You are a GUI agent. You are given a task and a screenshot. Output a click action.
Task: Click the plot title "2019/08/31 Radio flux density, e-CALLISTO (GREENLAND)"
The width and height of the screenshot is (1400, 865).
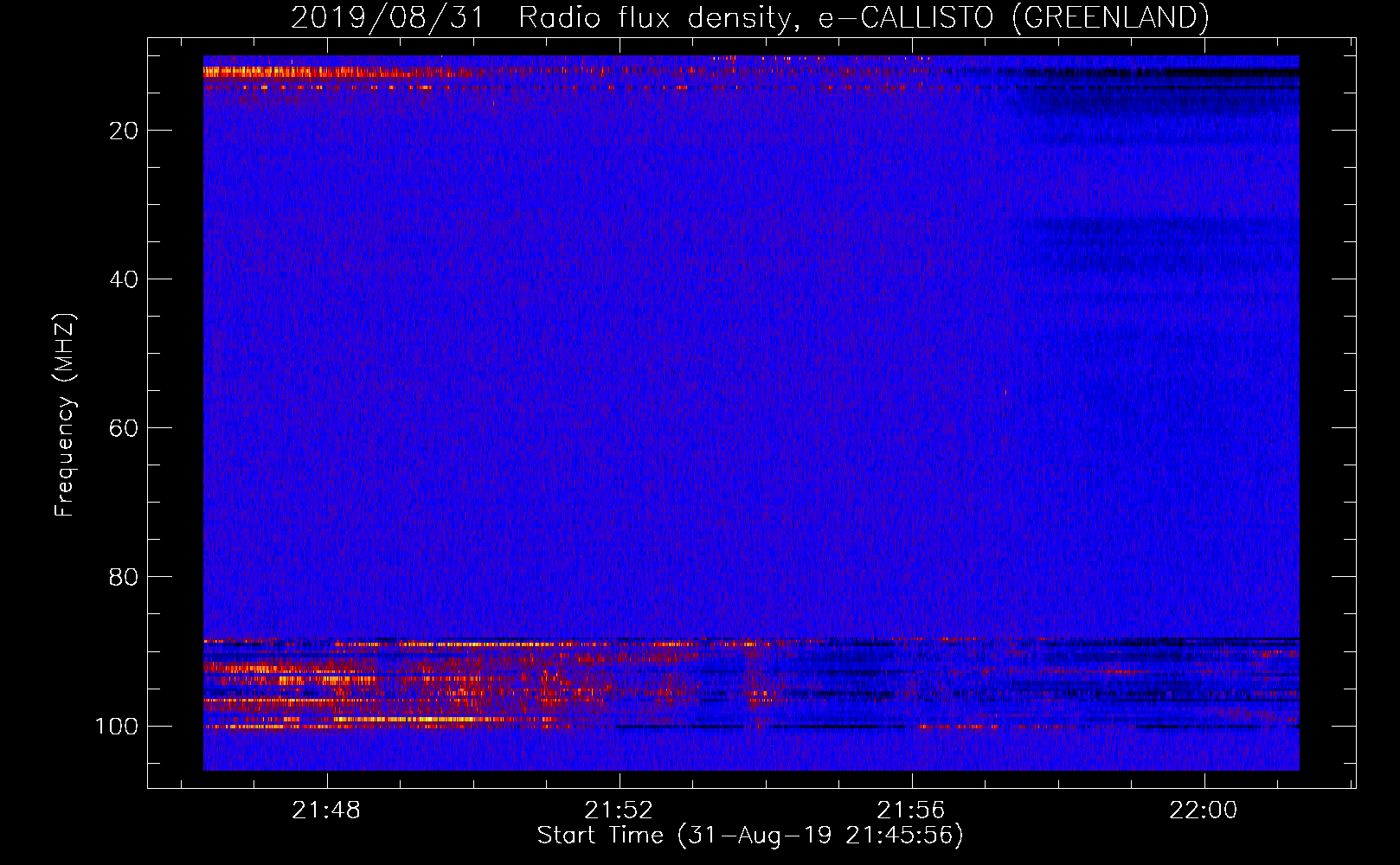coord(749,17)
